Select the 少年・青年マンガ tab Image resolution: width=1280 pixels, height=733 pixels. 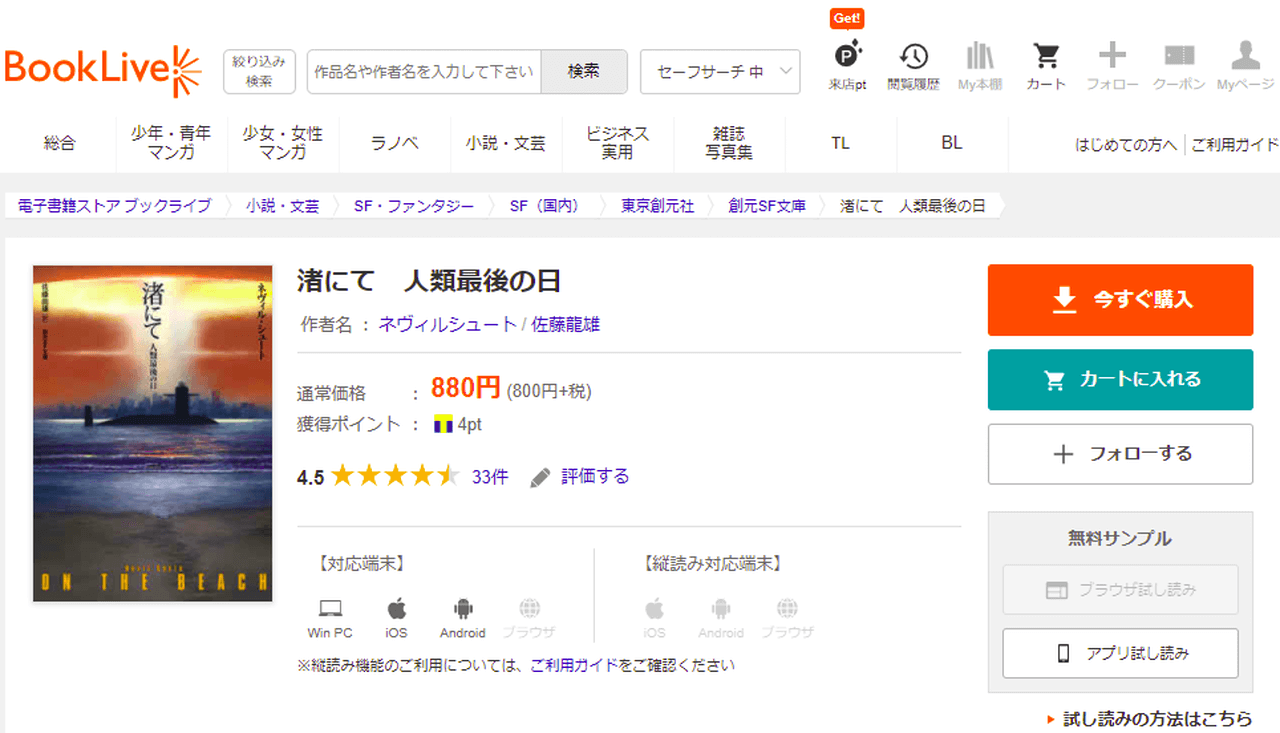171,143
